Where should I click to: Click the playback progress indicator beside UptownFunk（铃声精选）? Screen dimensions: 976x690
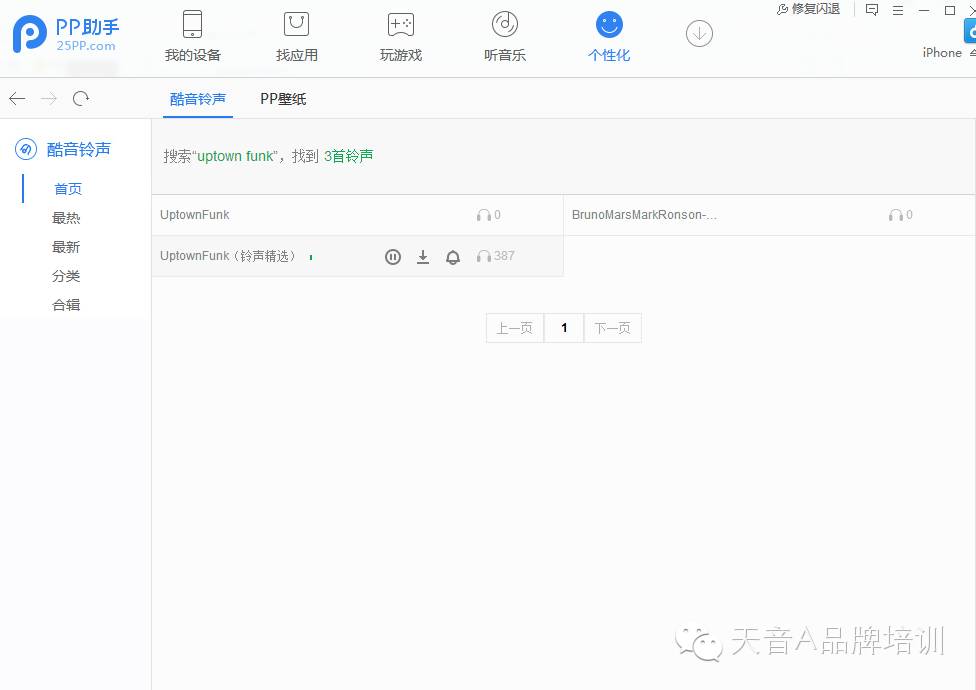pos(311,257)
